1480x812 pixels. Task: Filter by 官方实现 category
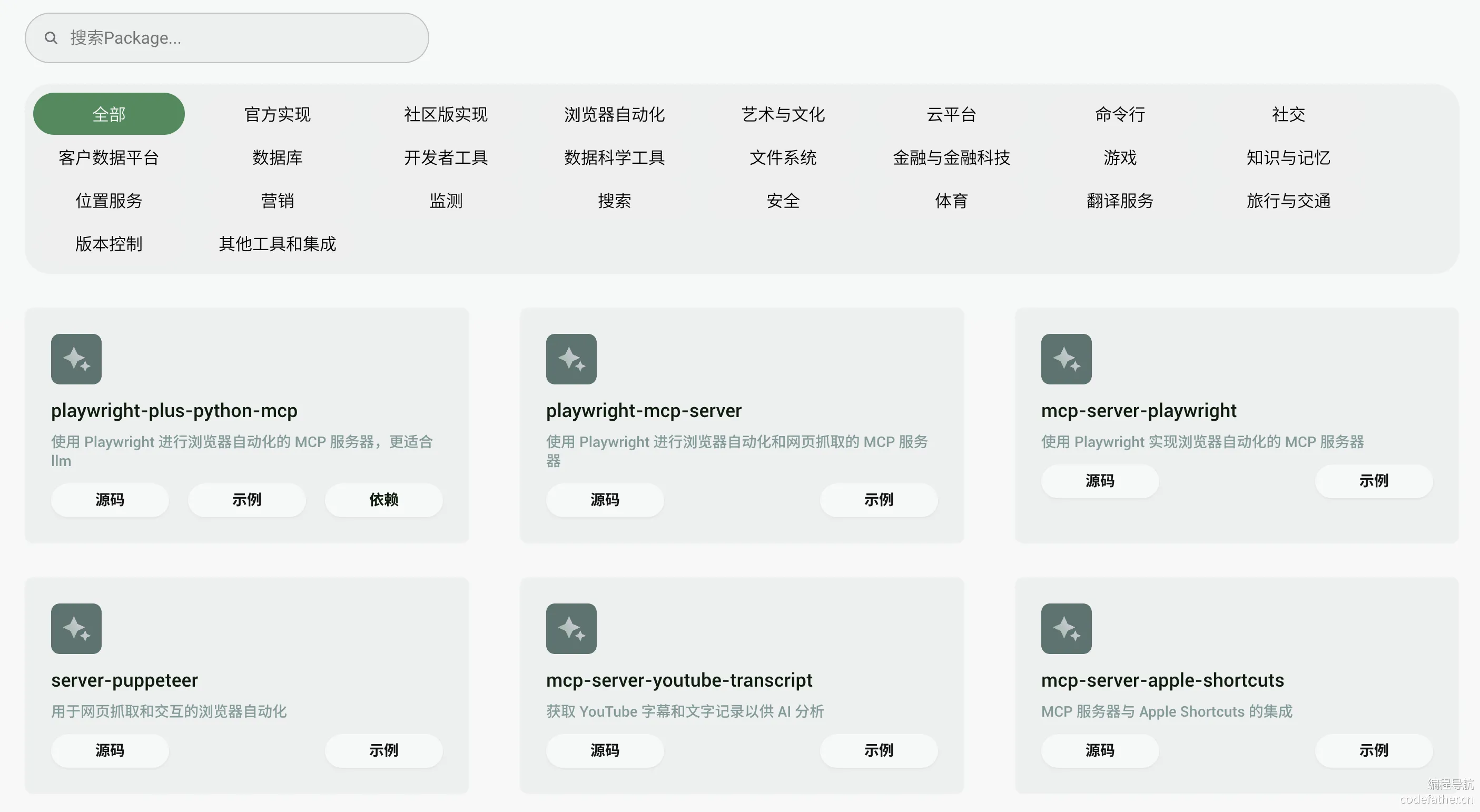point(277,114)
